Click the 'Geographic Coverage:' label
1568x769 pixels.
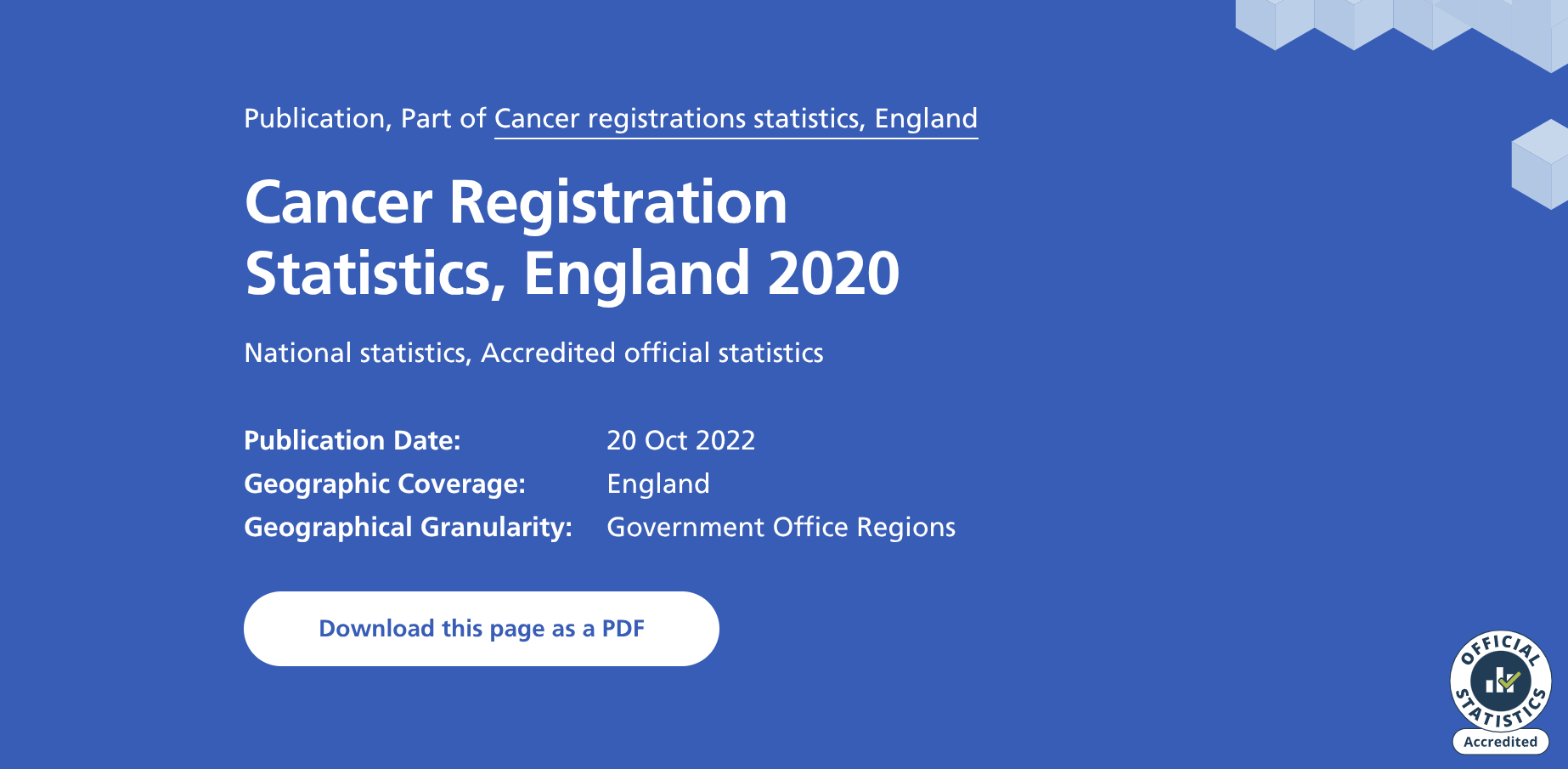385,483
